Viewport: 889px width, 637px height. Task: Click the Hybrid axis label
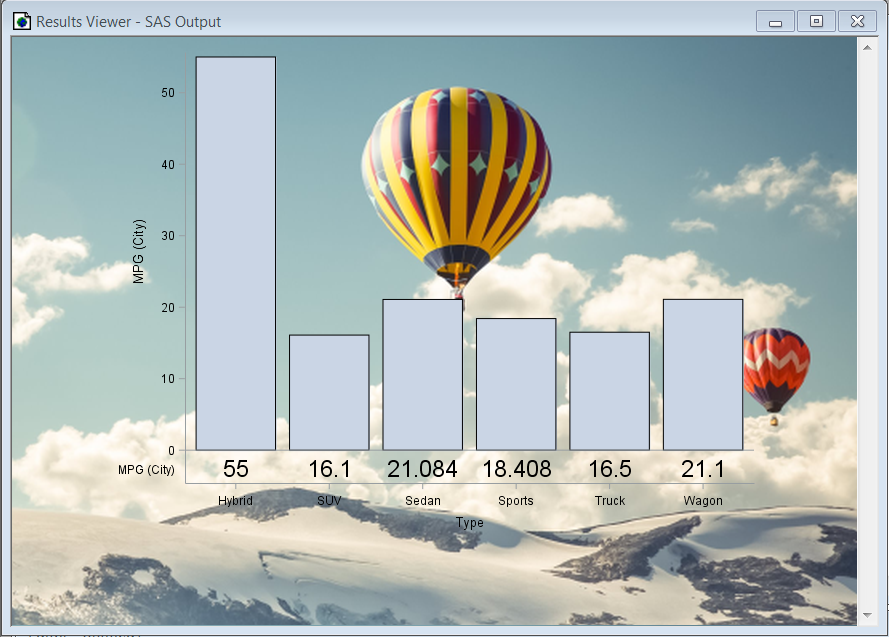coord(235,500)
